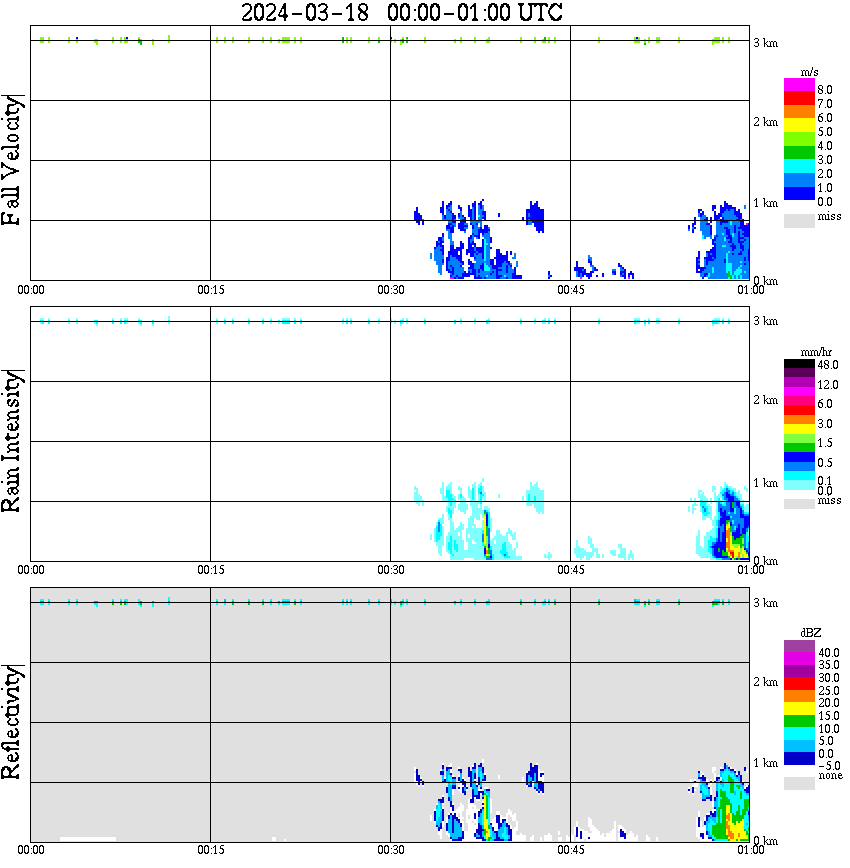This screenshot has height=868, width=850.
Task: Click the plot title "2024-03-18 00:00-01:00 UTC"
Action: pyautogui.click(x=401, y=12)
